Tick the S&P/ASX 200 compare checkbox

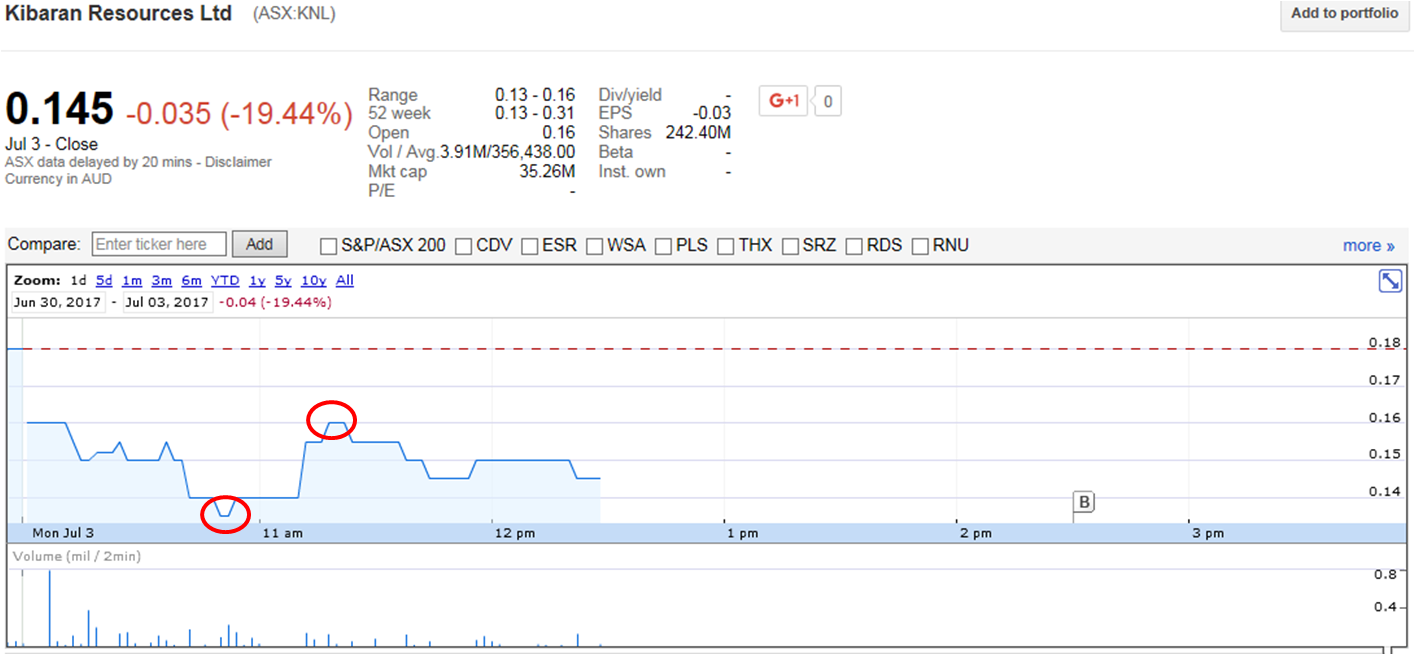pos(328,246)
